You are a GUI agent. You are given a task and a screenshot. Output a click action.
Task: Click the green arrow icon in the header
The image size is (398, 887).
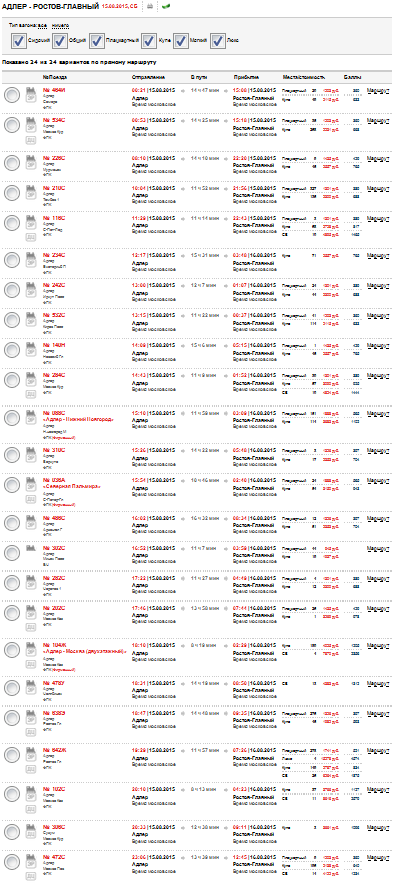click(165, 7)
